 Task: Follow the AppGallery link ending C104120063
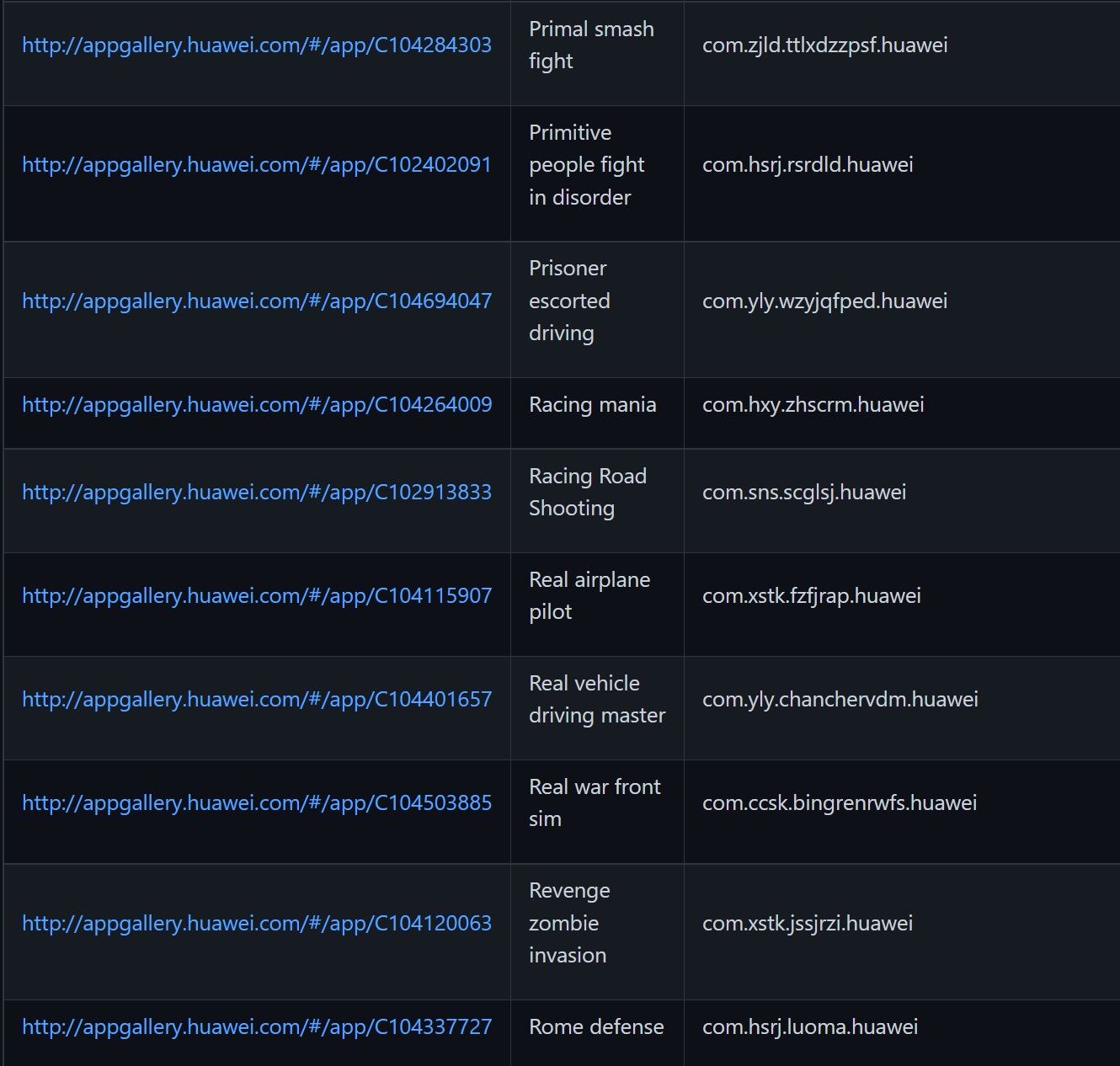tap(257, 924)
